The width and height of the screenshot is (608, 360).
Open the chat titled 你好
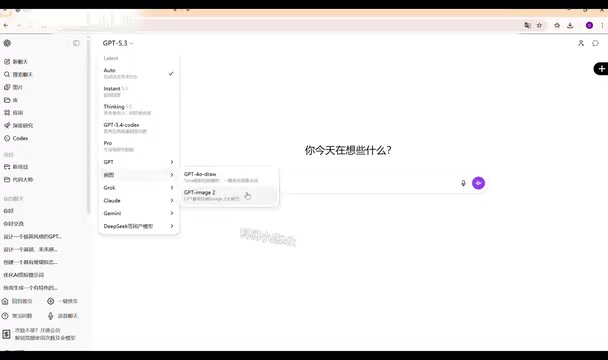pos(9,211)
